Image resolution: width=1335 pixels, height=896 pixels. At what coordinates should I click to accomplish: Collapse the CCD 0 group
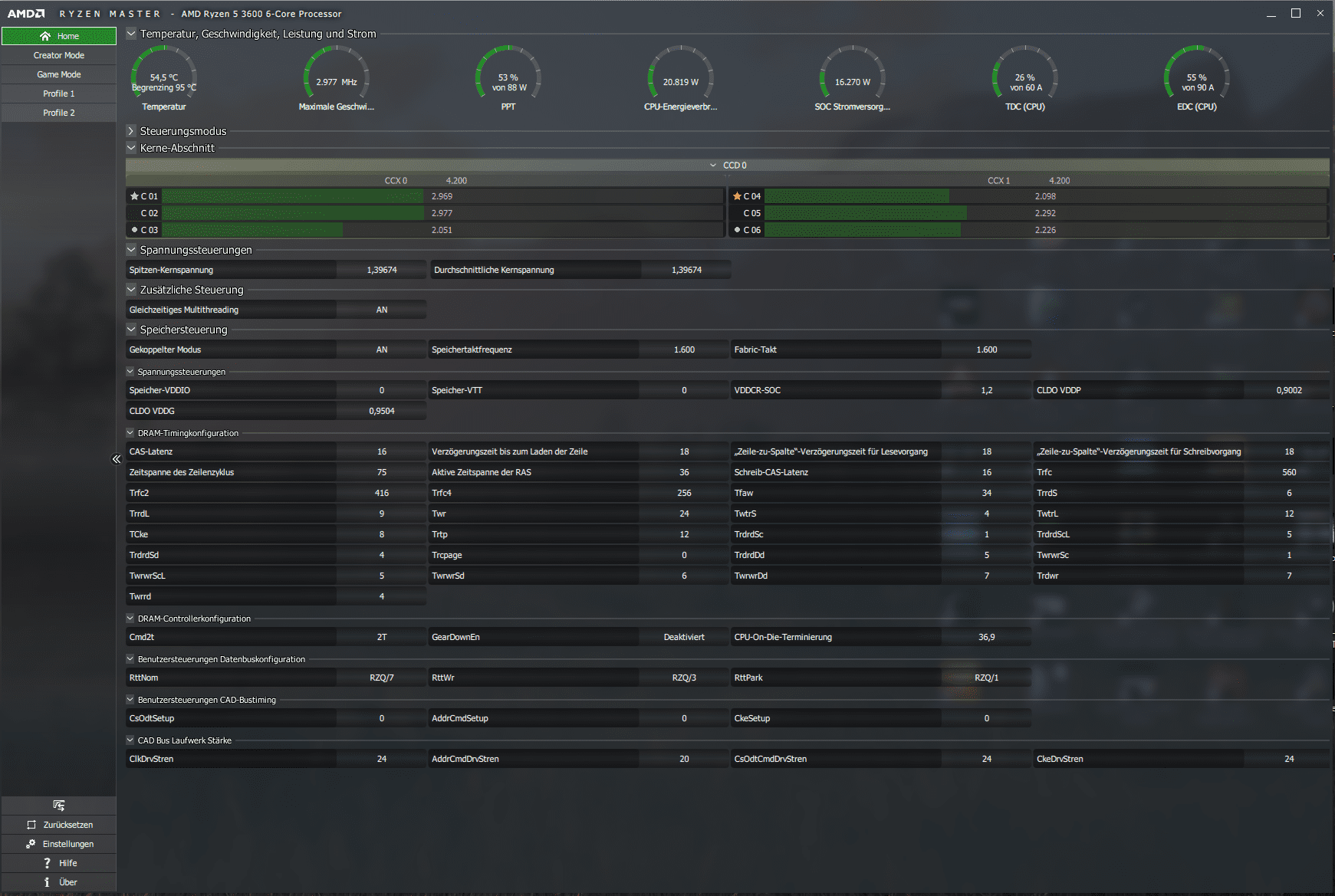click(713, 166)
